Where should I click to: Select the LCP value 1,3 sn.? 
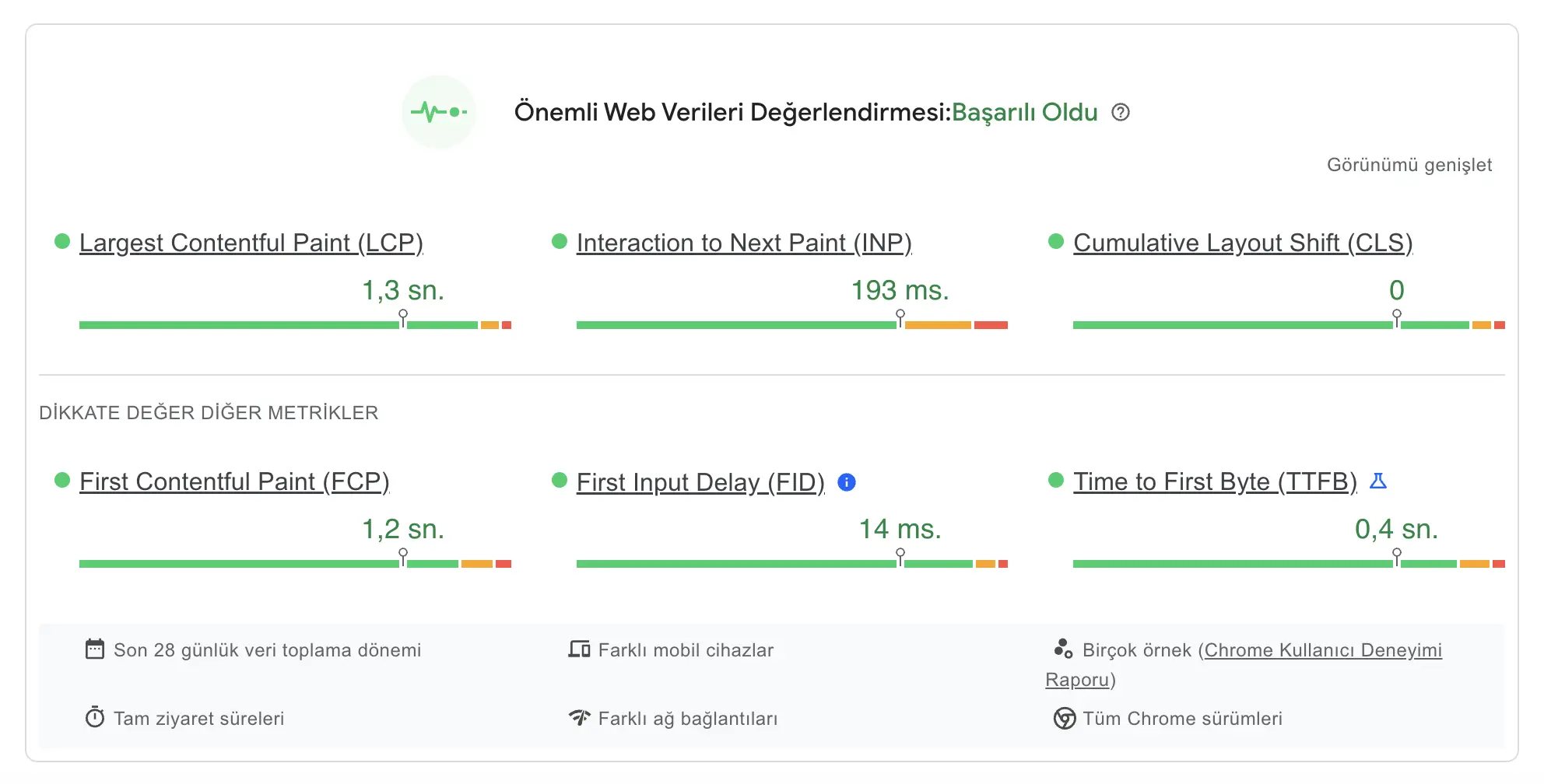[x=403, y=290]
